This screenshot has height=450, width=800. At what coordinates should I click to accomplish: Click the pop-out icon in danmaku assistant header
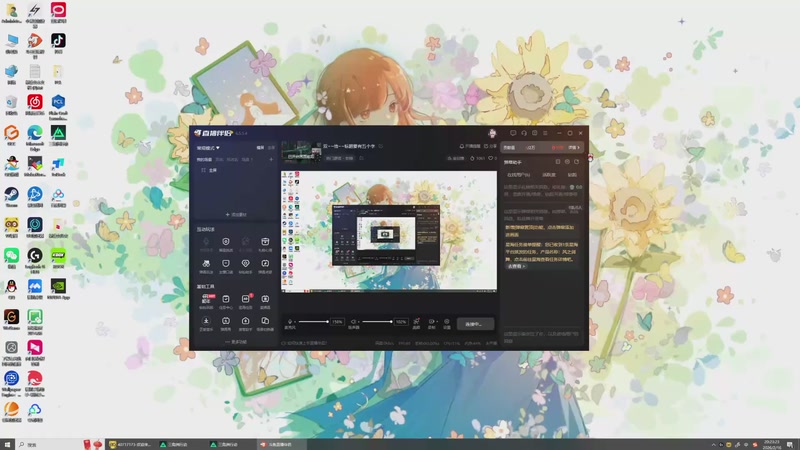point(577,162)
